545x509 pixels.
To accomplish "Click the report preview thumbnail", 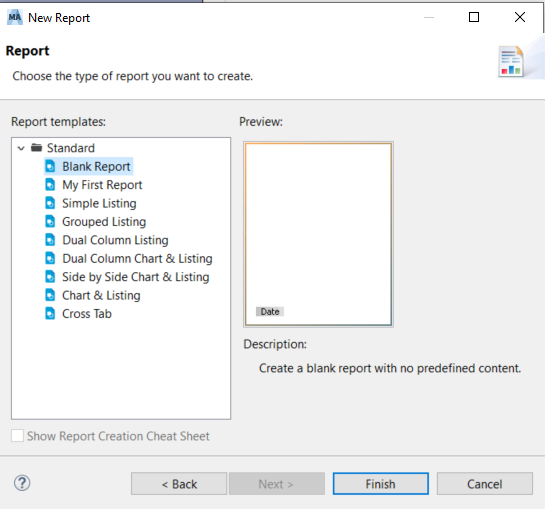I will tap(318, 234).
